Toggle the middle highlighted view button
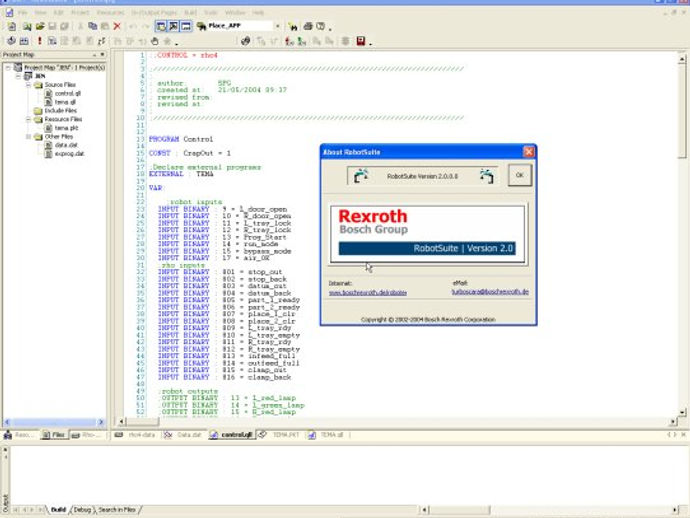Image resolution: width=690 pixels, height=518 pixels. click(174, 26)
